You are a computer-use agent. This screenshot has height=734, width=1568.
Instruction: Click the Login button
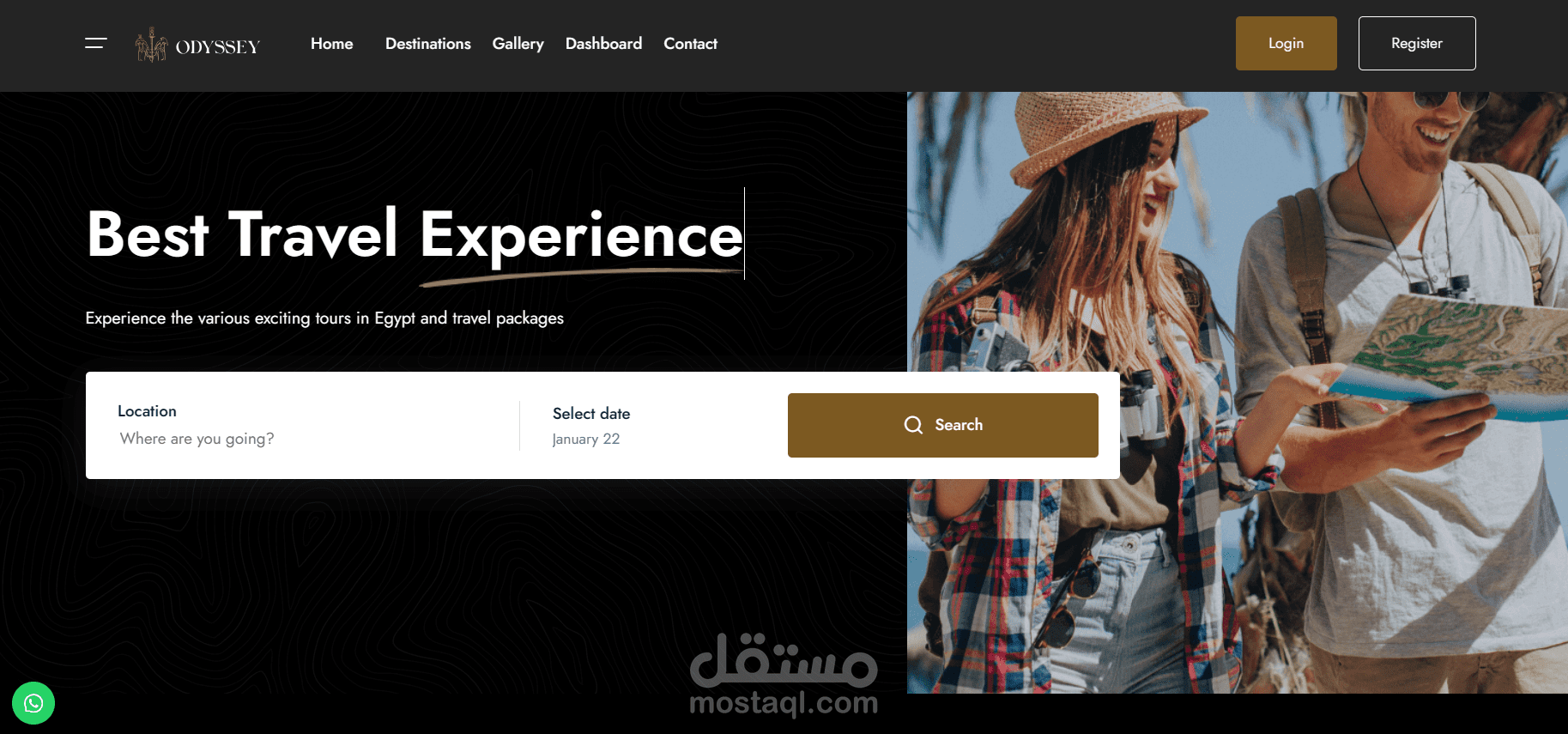pos(1286,43)
